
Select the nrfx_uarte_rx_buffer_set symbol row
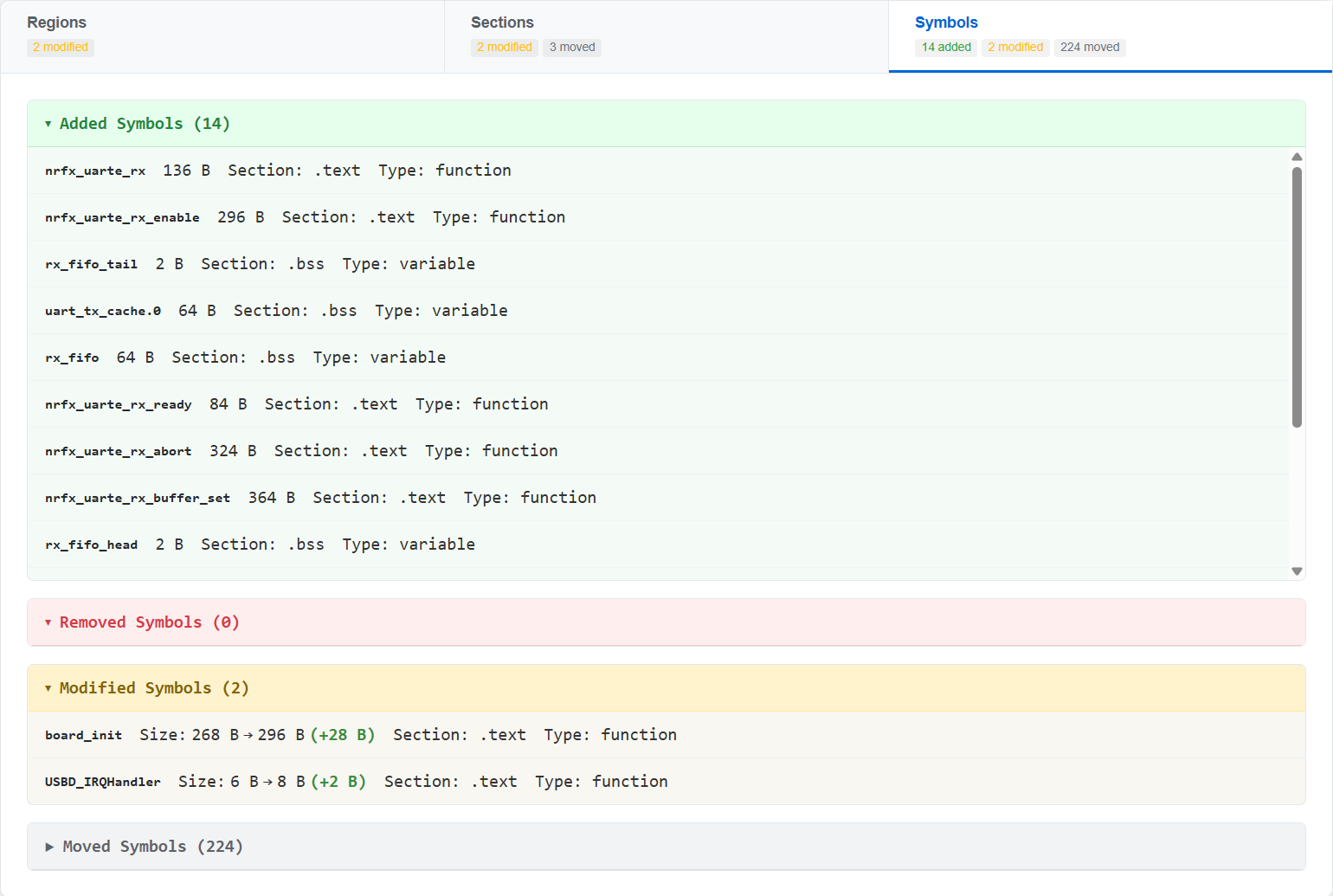click(658, 498)
